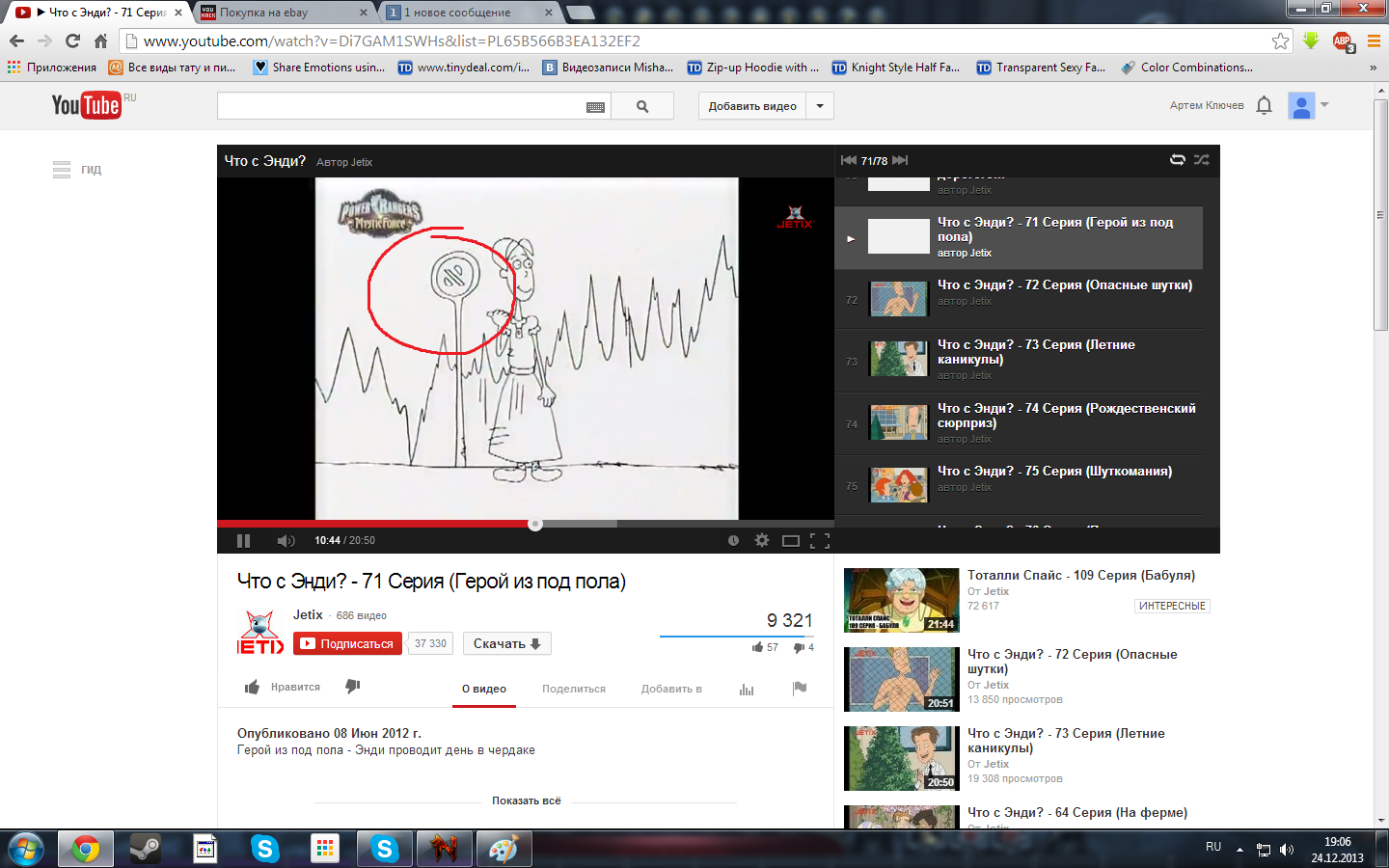Open Тоталли Спайс 109 Серия thumbnail
The height and width of the screenshot is (868, 1389).
pyautogui.click(x=902, y=600)
